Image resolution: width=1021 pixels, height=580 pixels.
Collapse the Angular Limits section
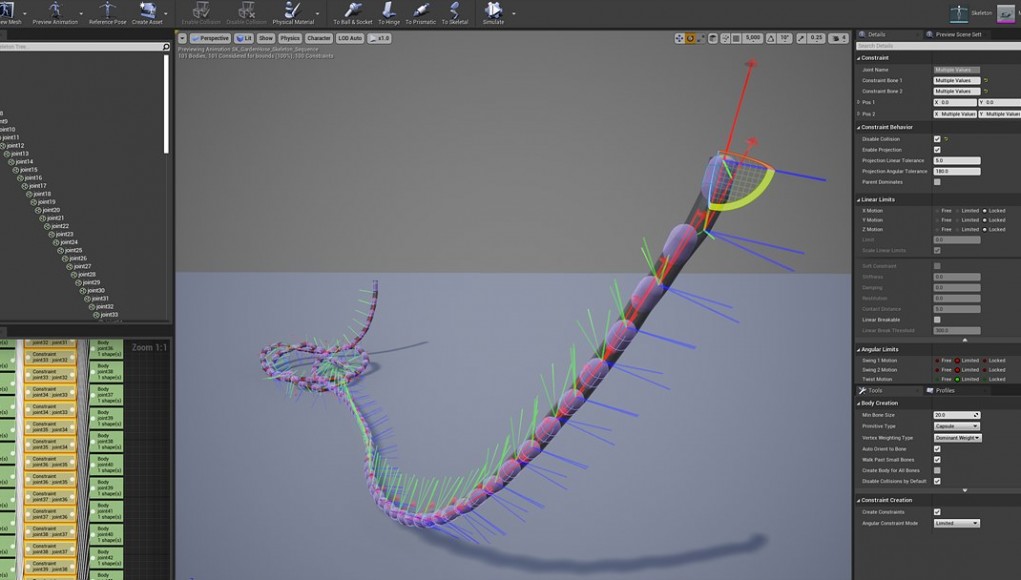point(859,350)
